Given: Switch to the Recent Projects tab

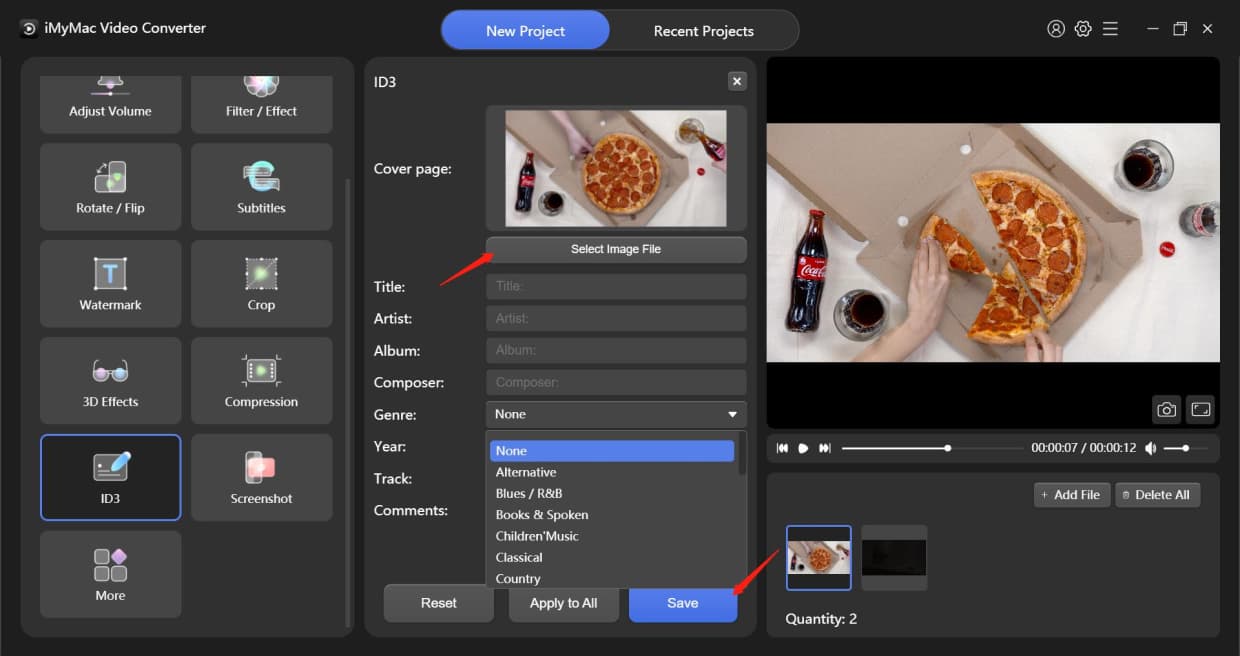Looking at the screenshot, I should pos(704,30).
